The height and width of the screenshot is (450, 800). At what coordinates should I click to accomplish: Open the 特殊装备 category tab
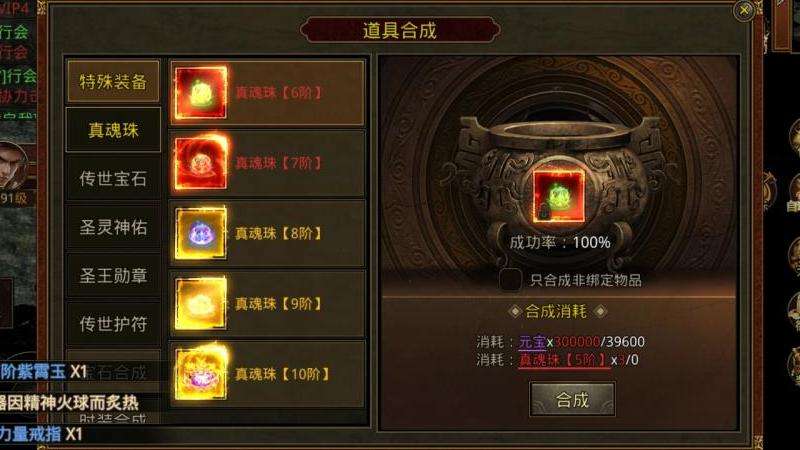[x=113, y=81]
